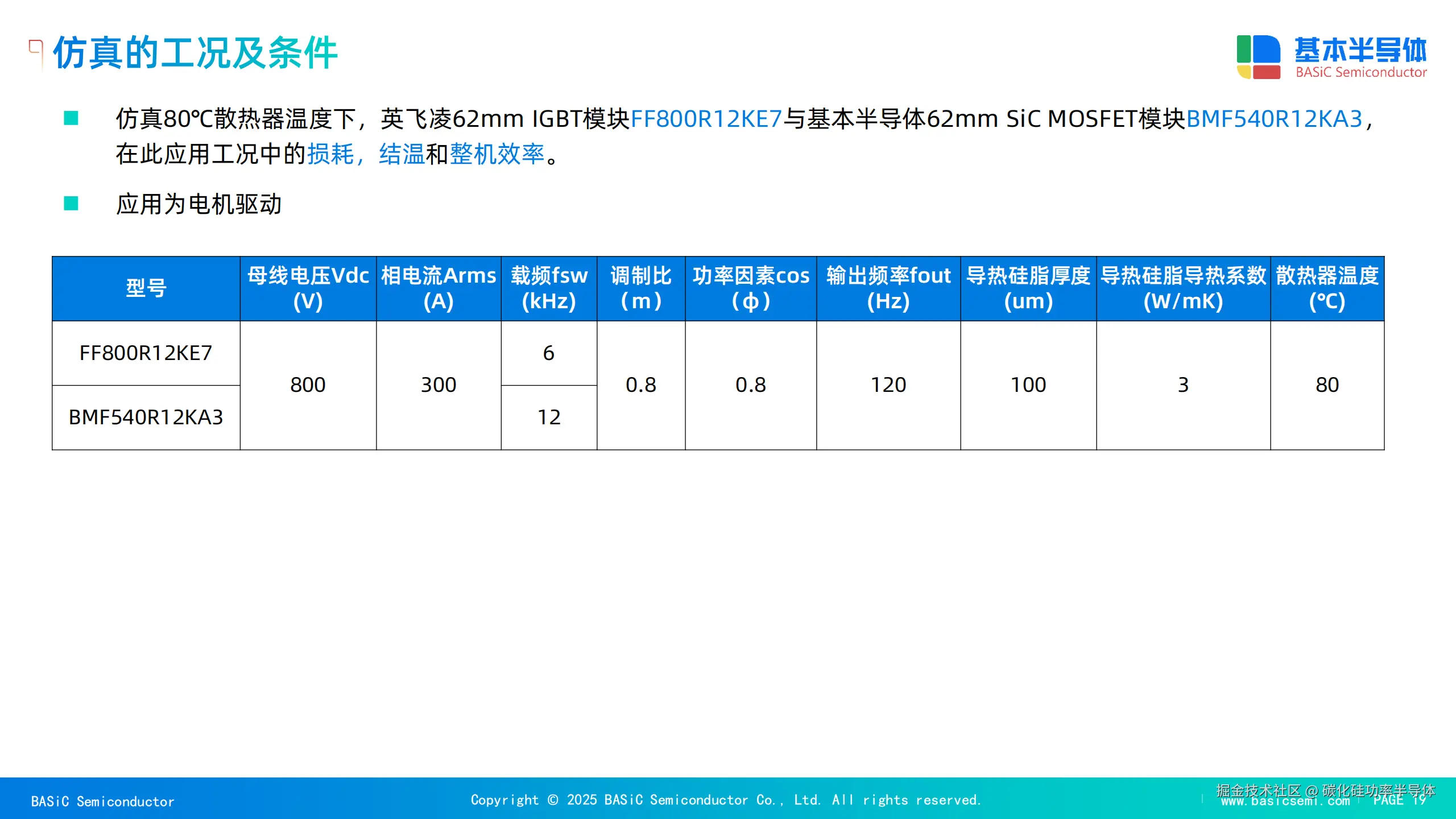
Task: Click the PAGE 19 number in footer
Action: click(x=1399, y=801)
